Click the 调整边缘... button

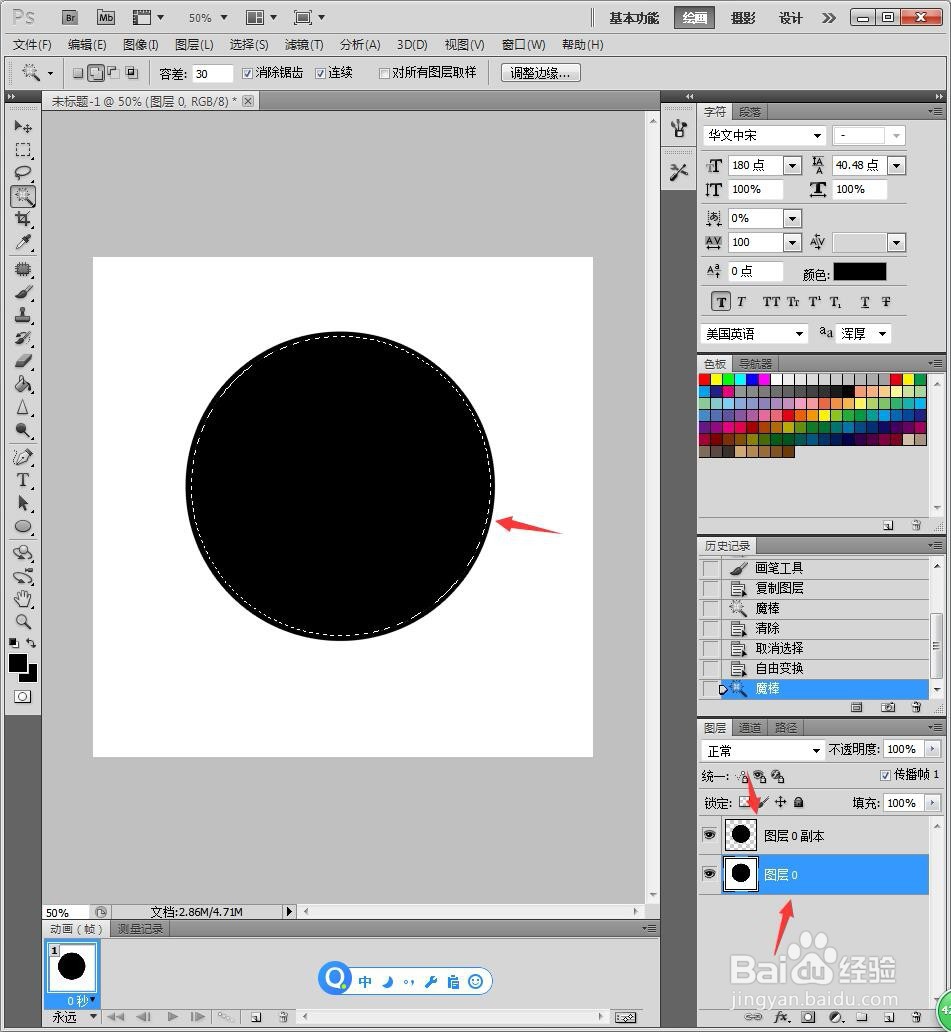point(540,73)
